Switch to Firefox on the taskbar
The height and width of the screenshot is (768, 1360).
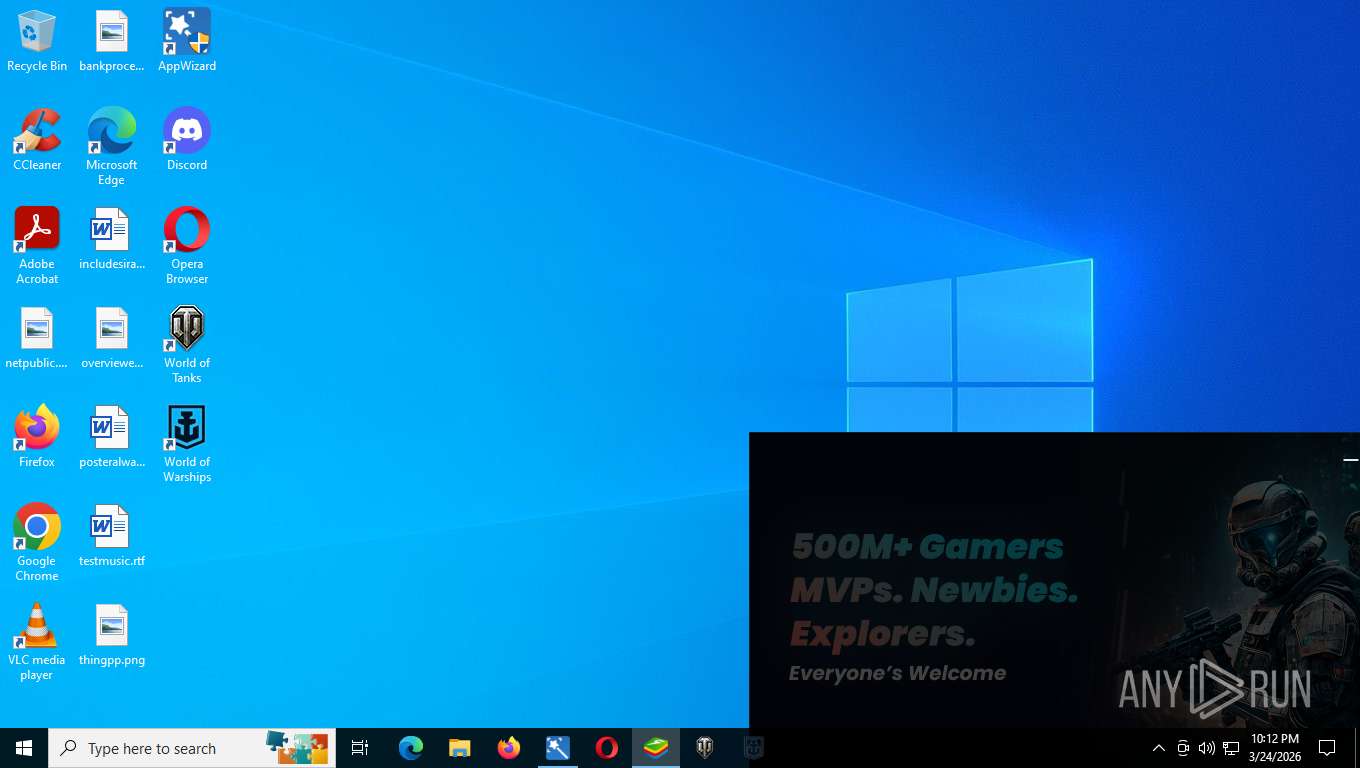point(509,748)
